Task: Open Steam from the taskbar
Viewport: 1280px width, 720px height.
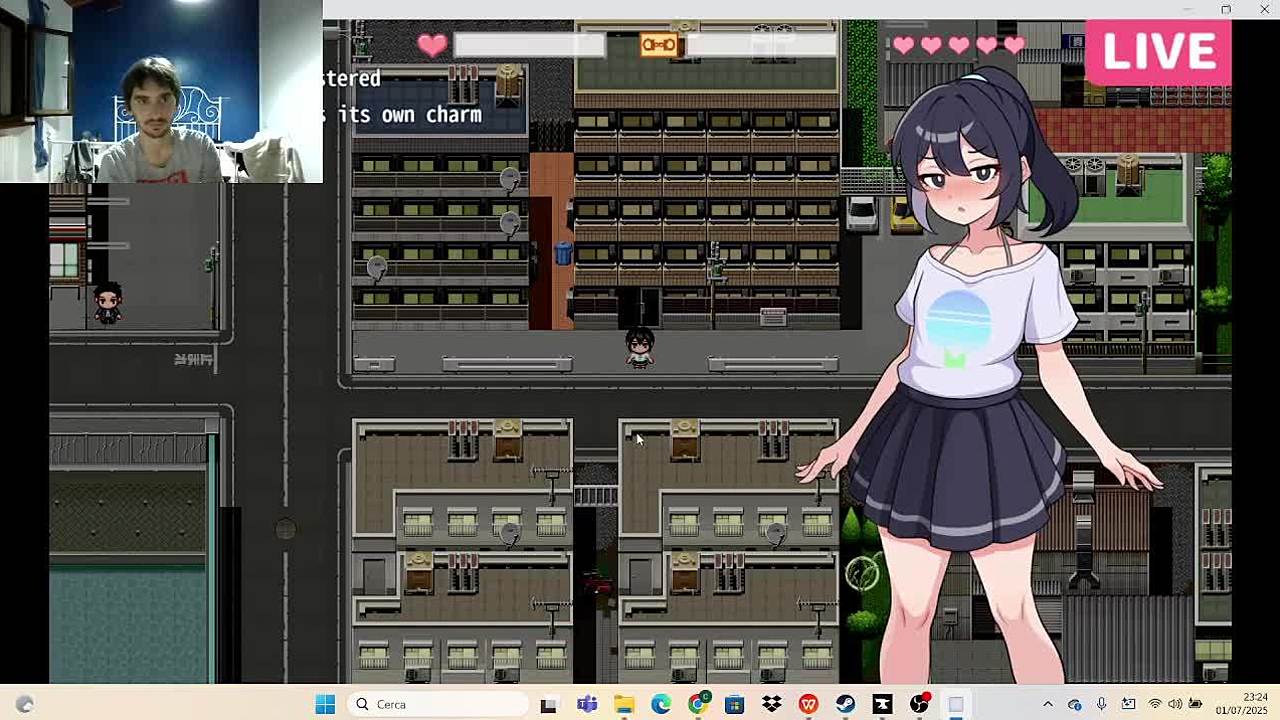Action: [x=845, y=705]
